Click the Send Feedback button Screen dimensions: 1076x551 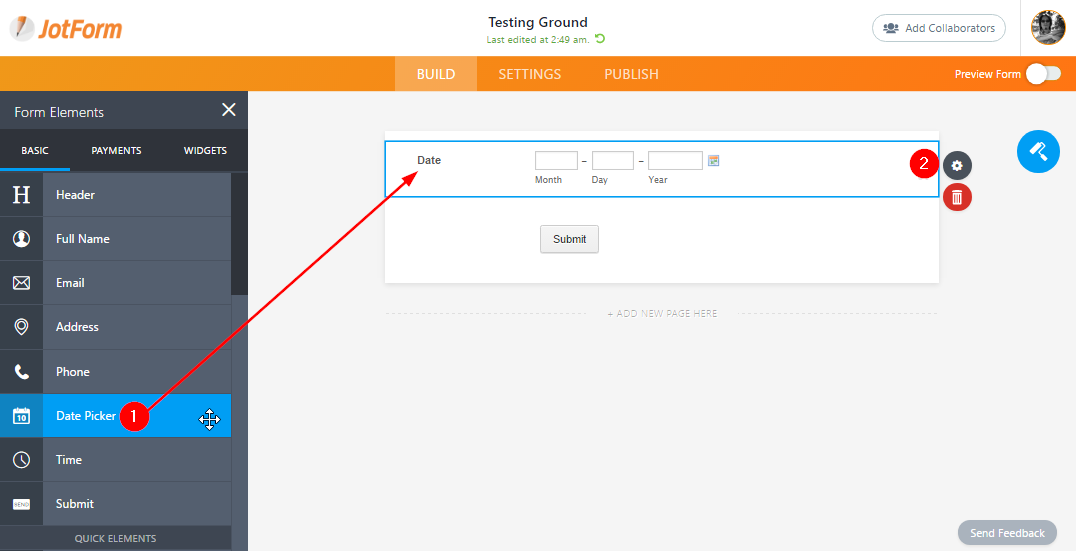tap(1007, 533)
